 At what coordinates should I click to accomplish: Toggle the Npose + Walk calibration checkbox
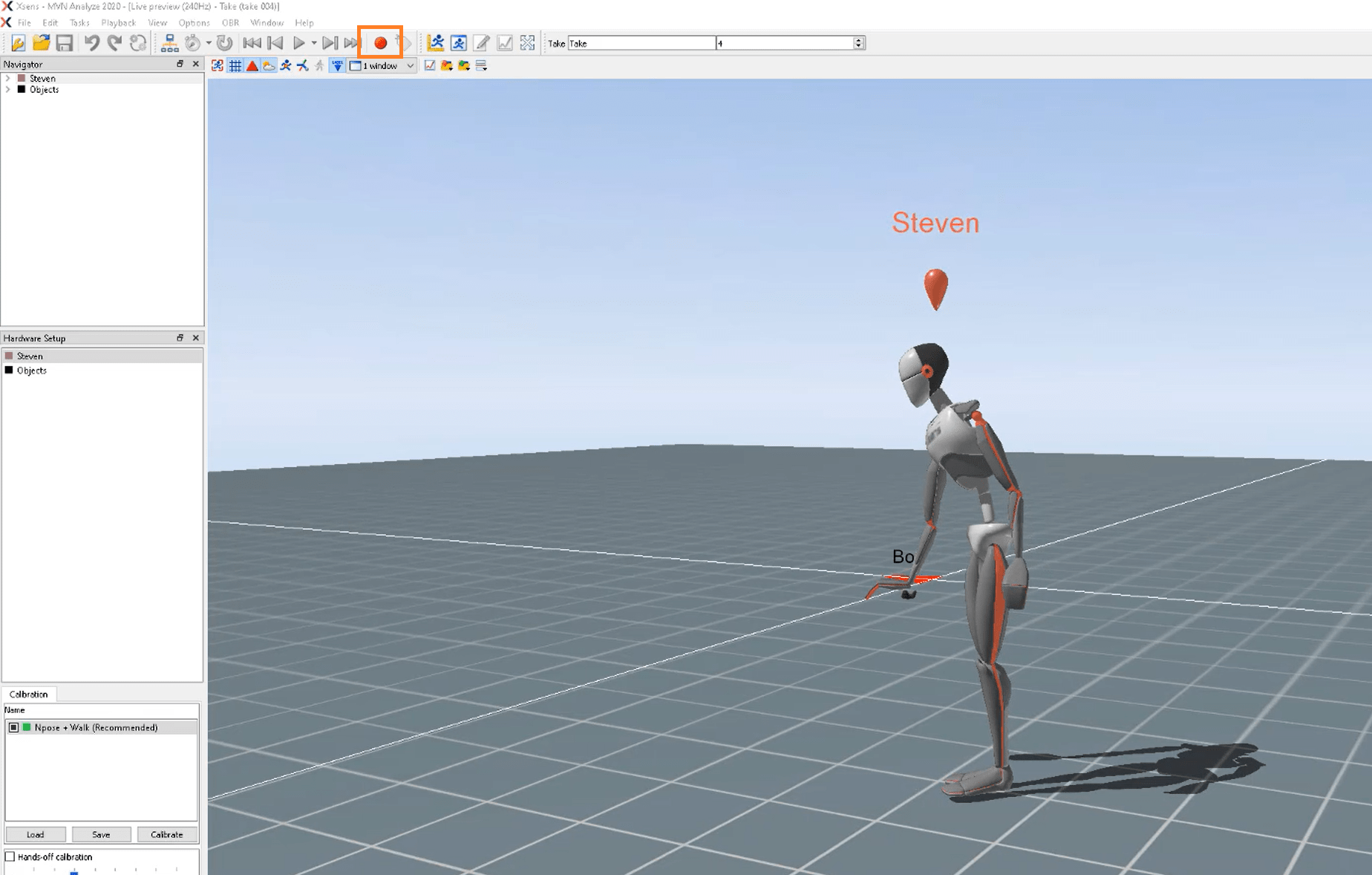[13, 727]
